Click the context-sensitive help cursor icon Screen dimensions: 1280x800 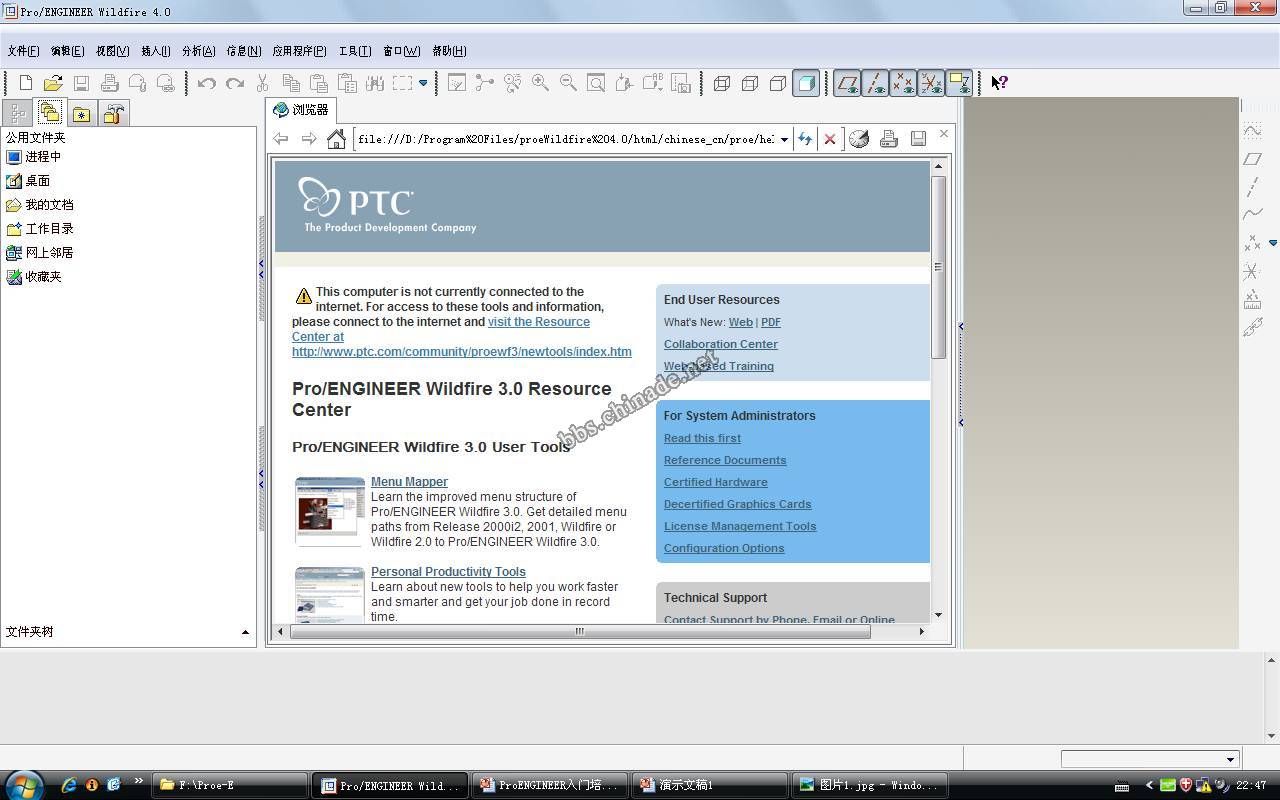pyautogui.click(x=999, y=83)
